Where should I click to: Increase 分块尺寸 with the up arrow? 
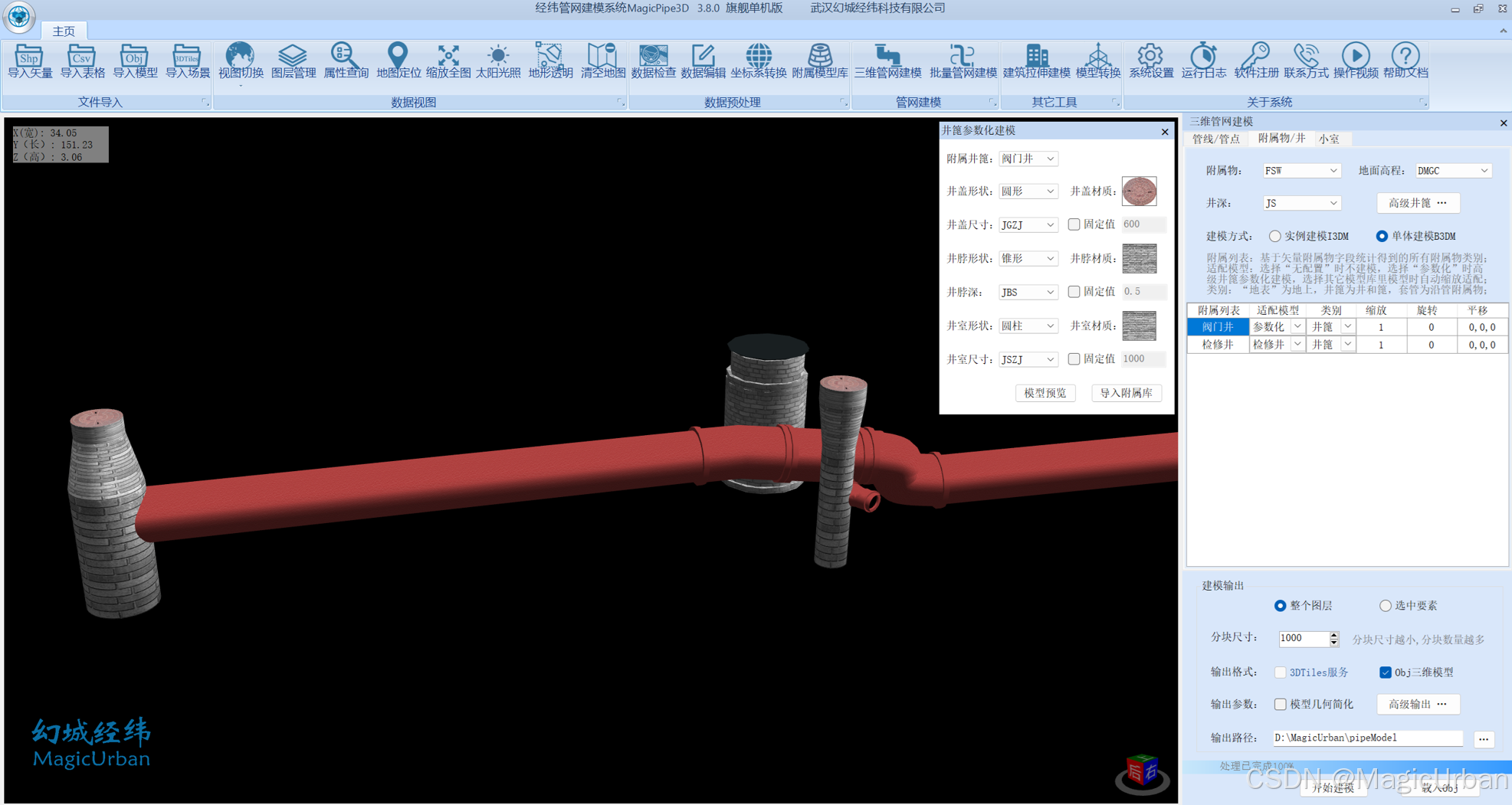[x=1334, y=634]
